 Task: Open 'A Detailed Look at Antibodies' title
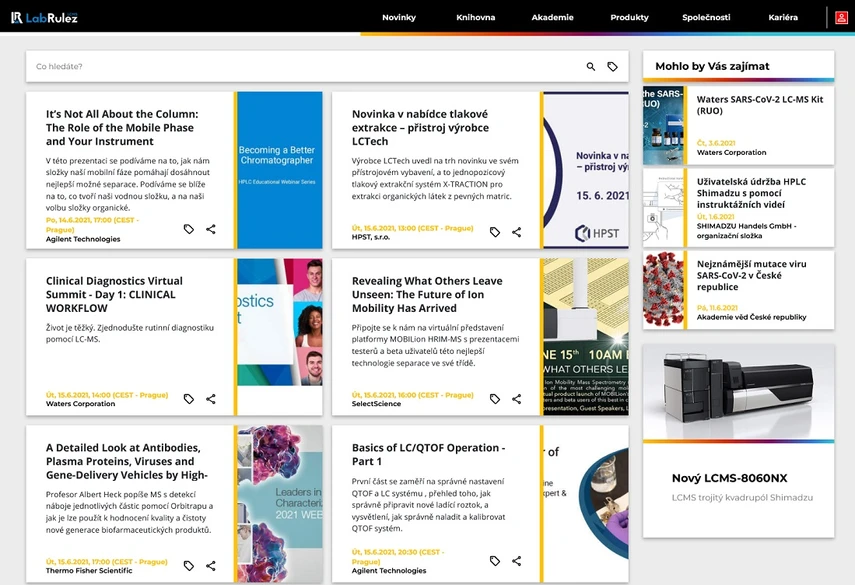pyautogui.click(x=127, y=461)
